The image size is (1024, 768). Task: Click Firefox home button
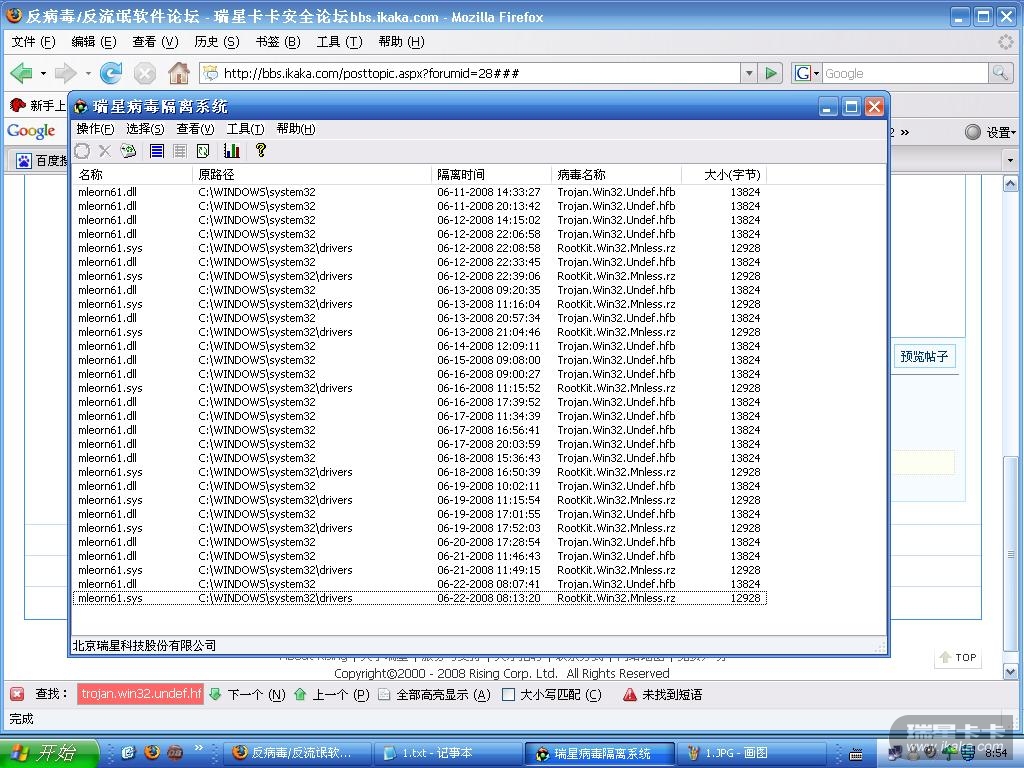pos(178,73)
